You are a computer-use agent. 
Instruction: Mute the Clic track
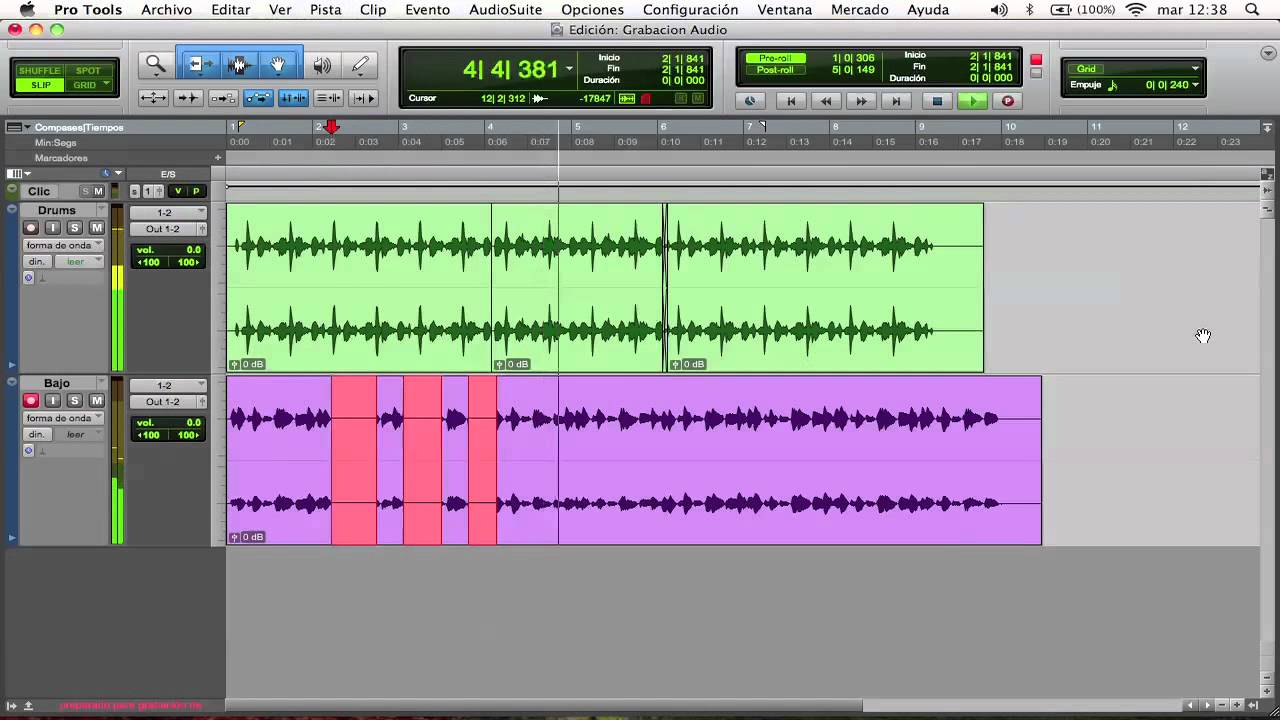tap(98, 191)
